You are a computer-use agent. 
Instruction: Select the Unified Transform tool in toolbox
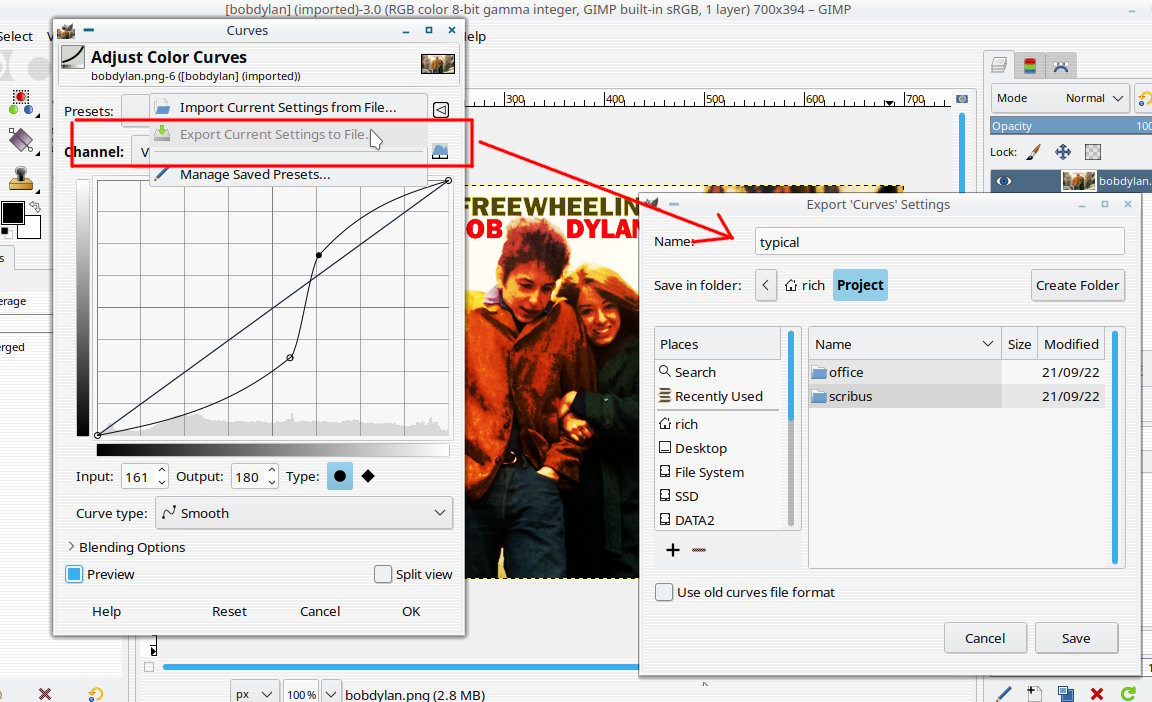pyautogui.click(x=21, y=140)
